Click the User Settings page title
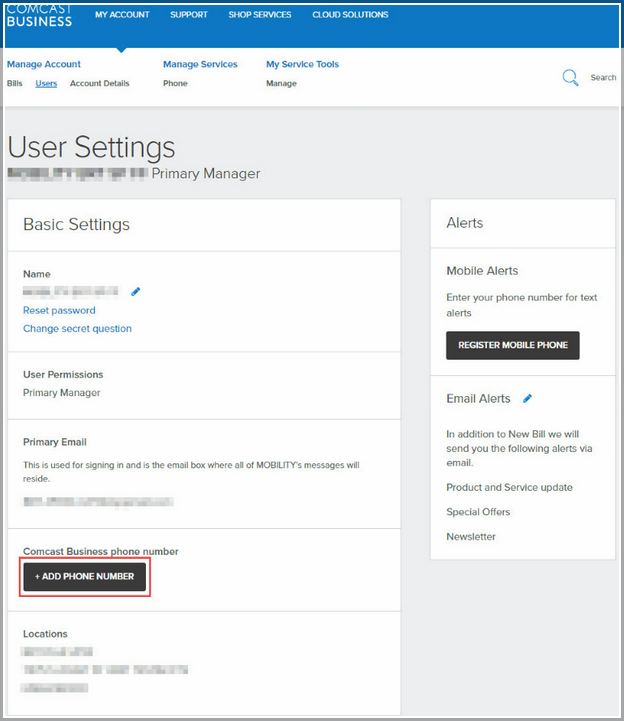Screen dimensions: 624x721 (91, 147)
